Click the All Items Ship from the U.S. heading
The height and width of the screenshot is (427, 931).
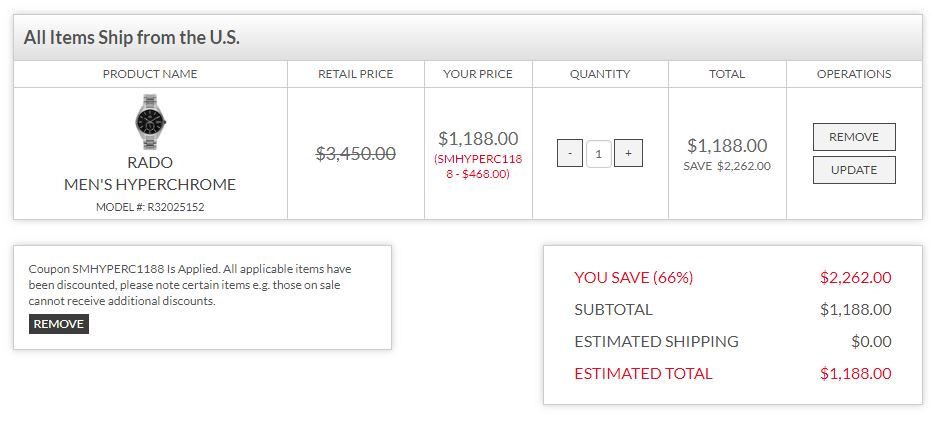[132, 39]
